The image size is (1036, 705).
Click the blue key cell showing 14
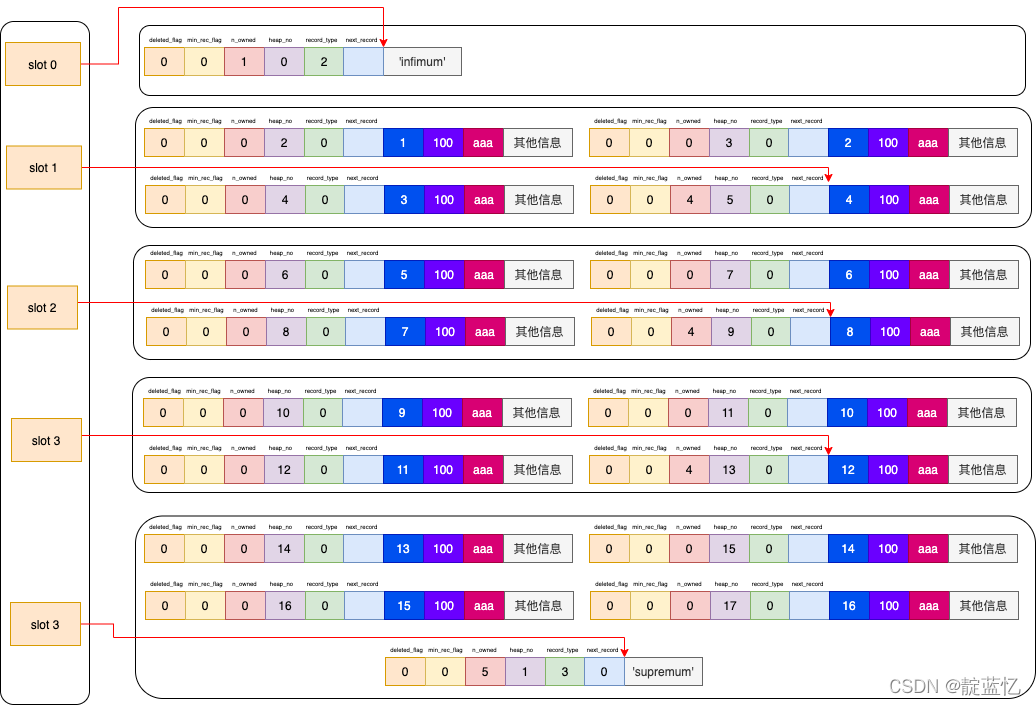coord(848,548)
